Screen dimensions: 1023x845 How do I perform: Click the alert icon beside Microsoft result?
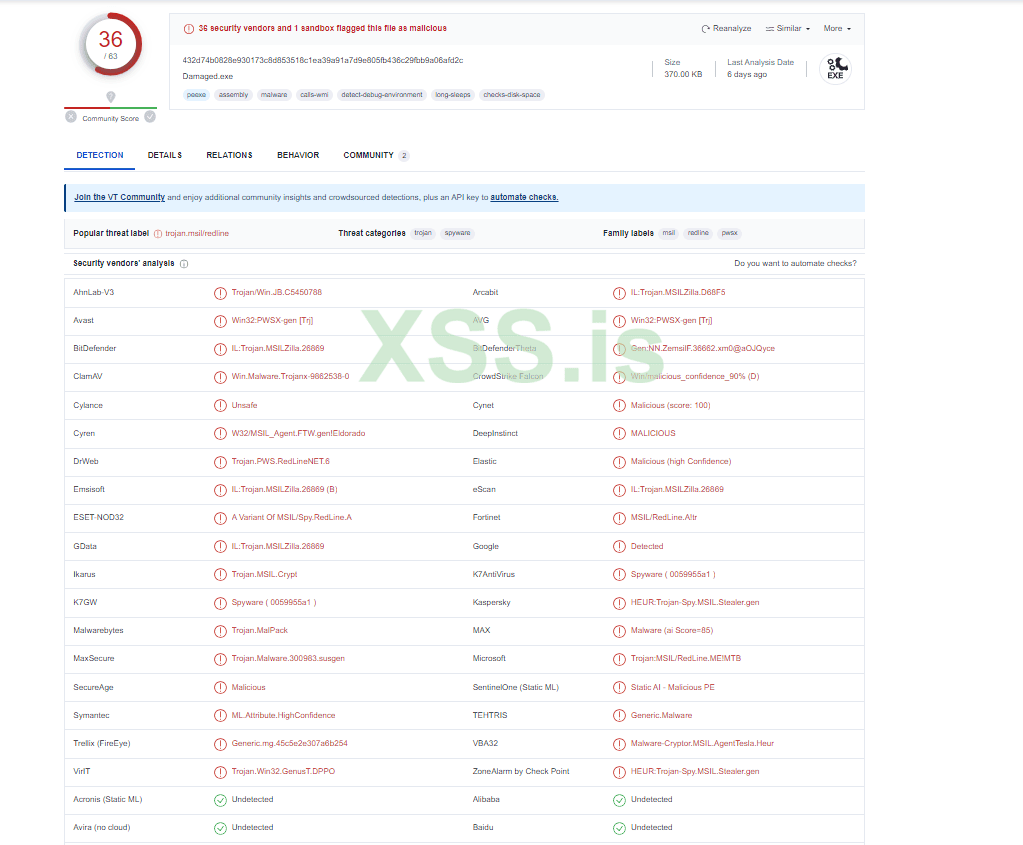[x=619, y=659]
